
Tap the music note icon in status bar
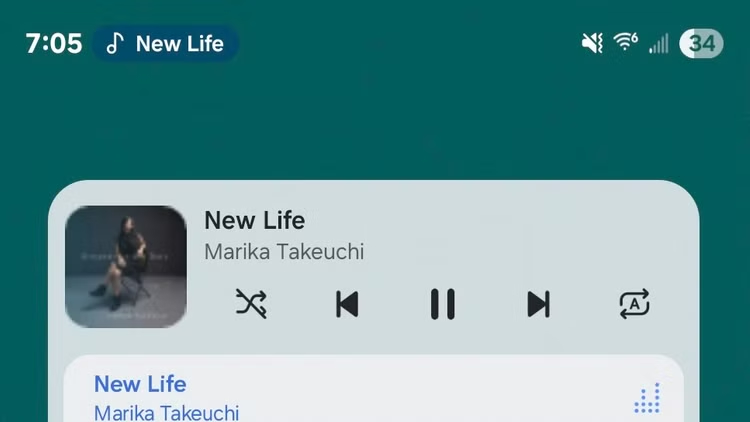click(115, 44)
